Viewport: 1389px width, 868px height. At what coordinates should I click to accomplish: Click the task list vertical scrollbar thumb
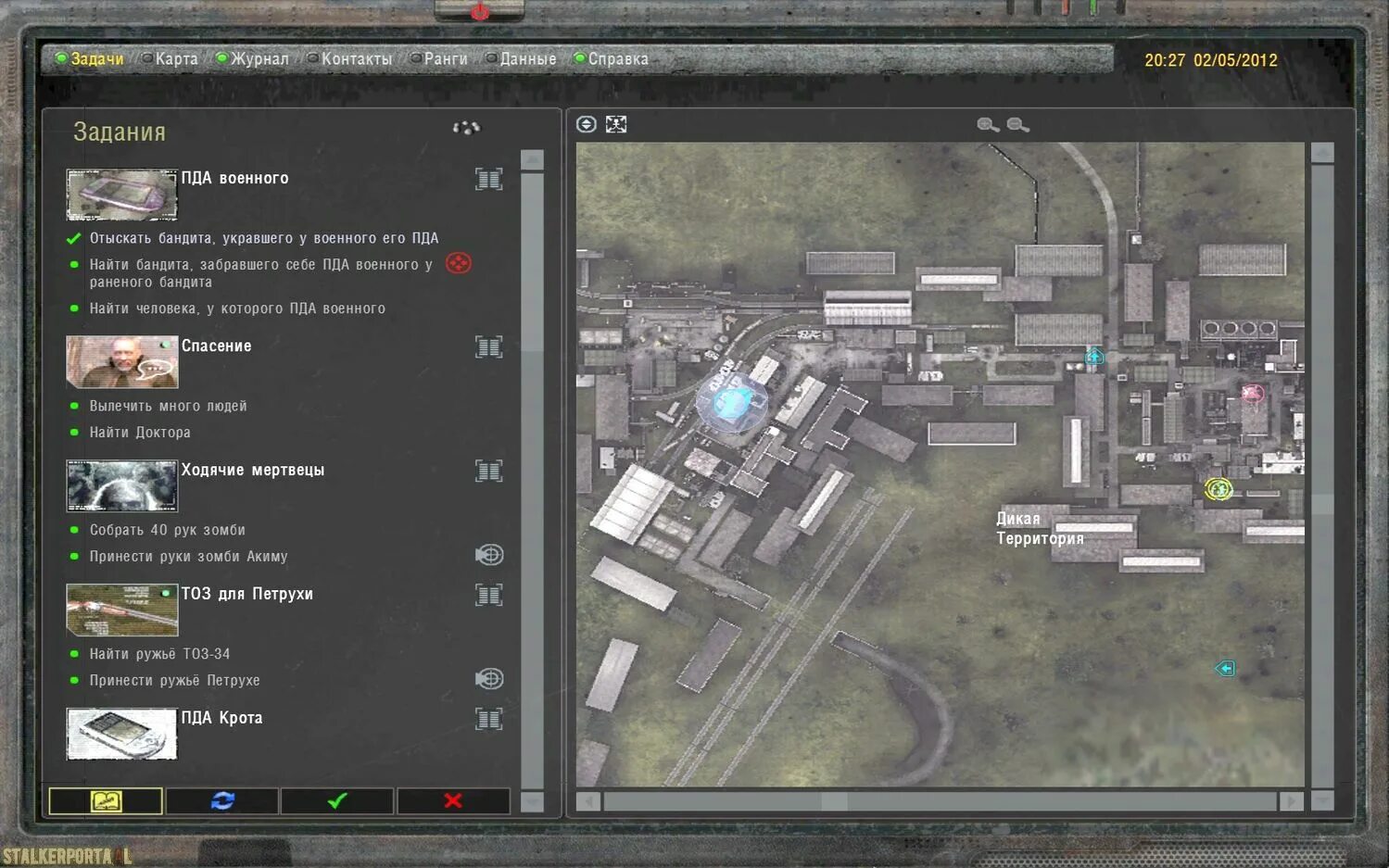point(532,262)
